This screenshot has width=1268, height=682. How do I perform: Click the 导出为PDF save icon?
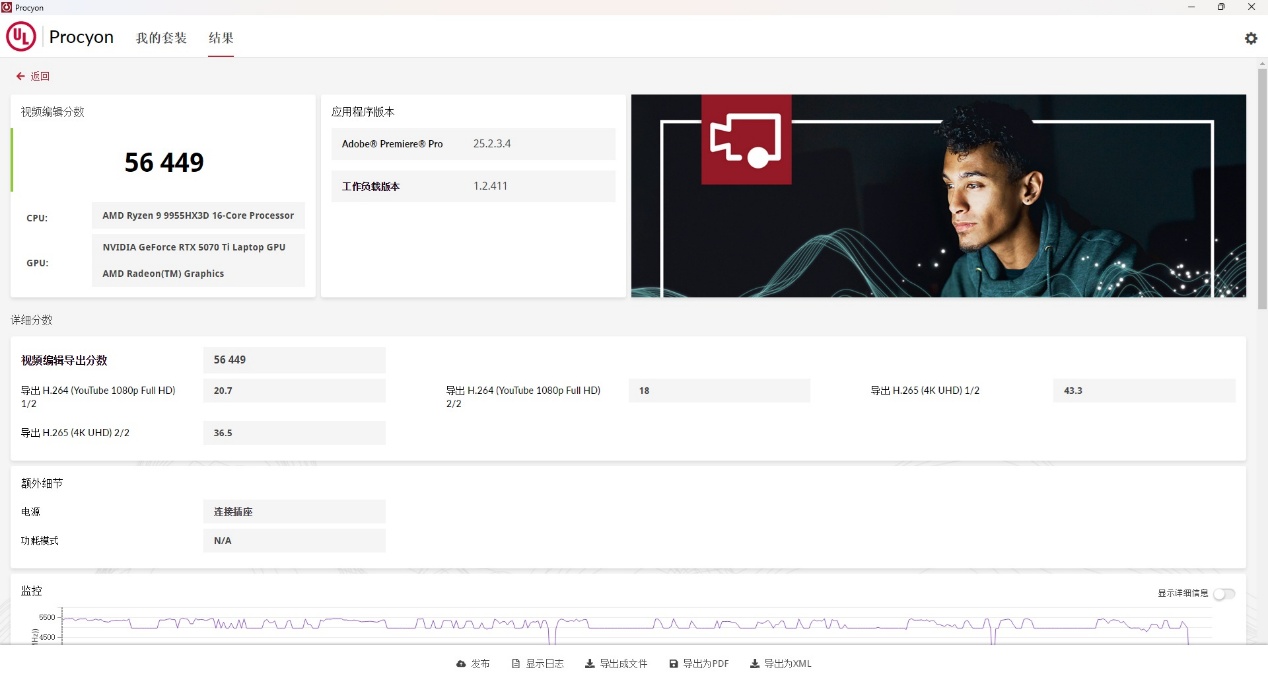tap(674, 664)
